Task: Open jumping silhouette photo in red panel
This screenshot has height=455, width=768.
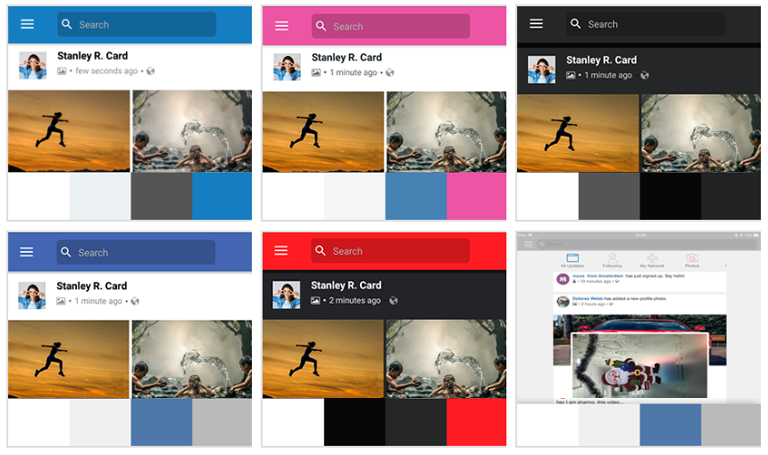Action: click(x=323, y=359)
